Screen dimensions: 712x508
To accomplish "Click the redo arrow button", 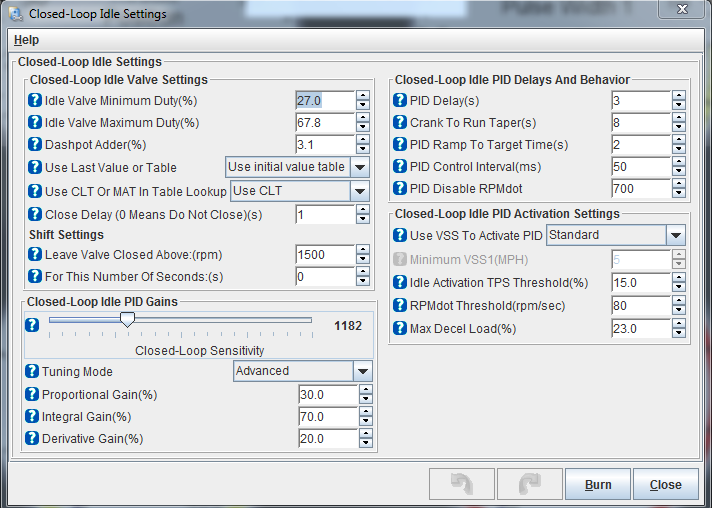I will click(x=529, y=484).
